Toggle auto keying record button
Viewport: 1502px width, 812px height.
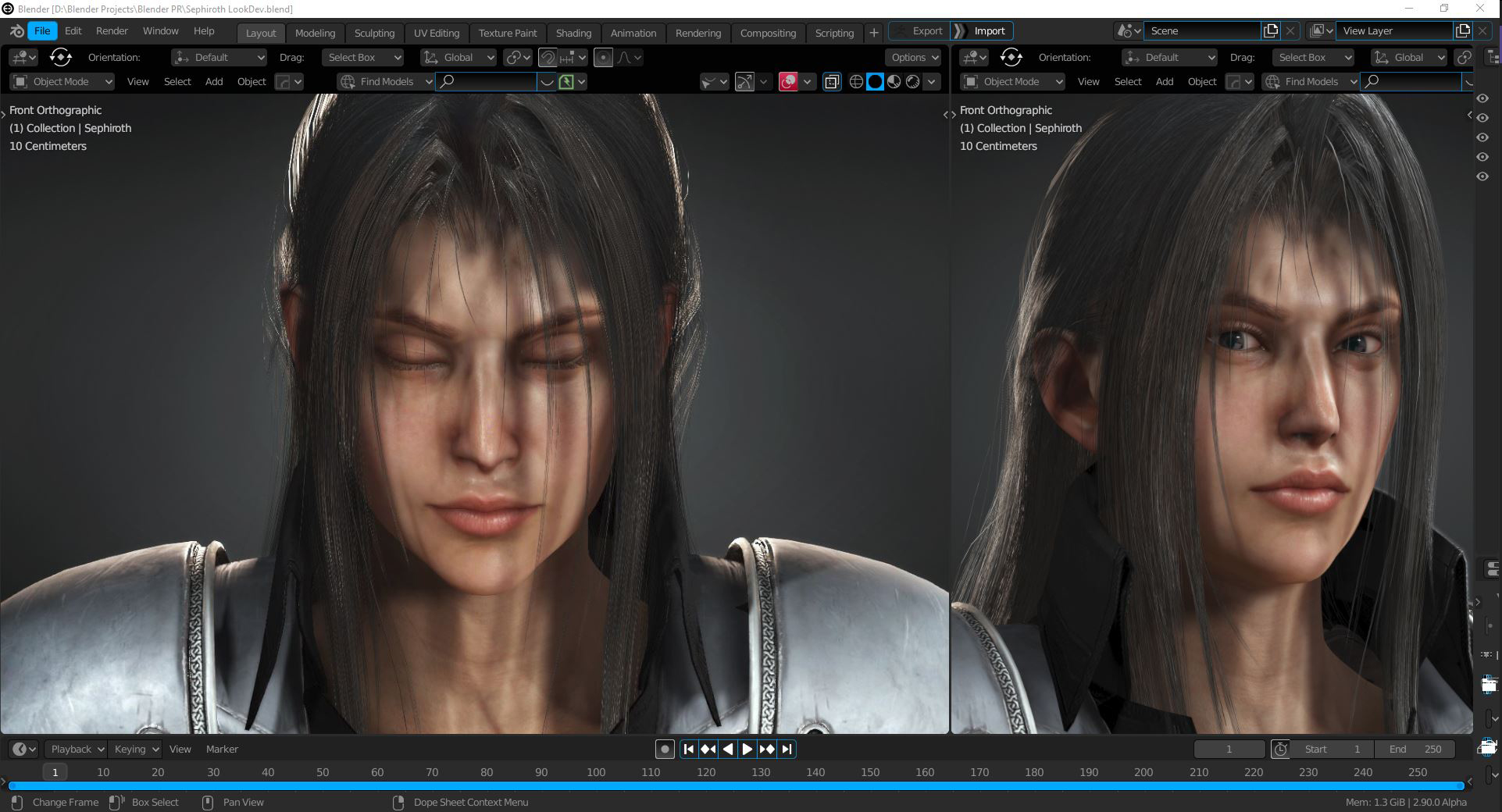click(x=665, y=750)
